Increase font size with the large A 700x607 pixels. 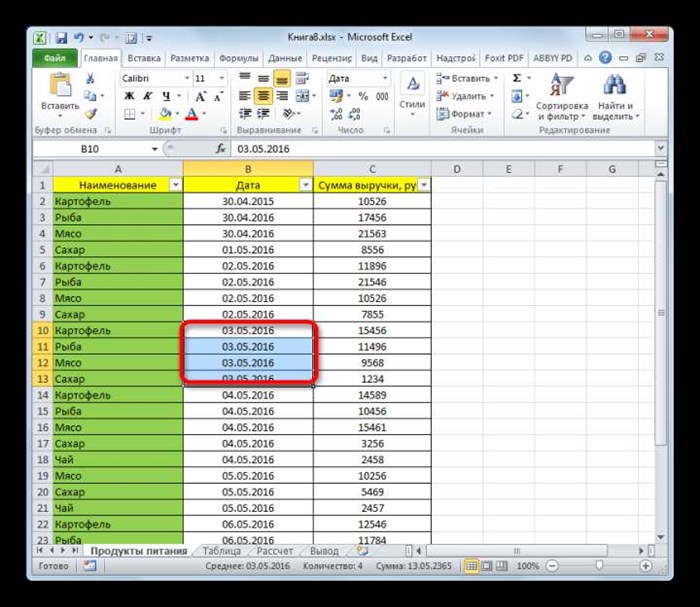(200, 96)
